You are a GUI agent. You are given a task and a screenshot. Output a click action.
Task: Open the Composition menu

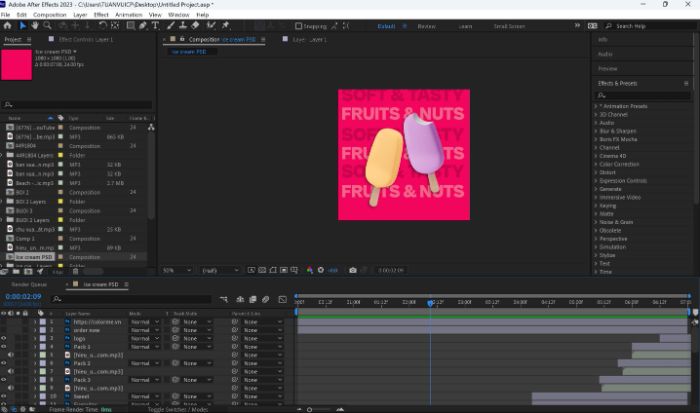pyautogui.click(x=50, y=15)
